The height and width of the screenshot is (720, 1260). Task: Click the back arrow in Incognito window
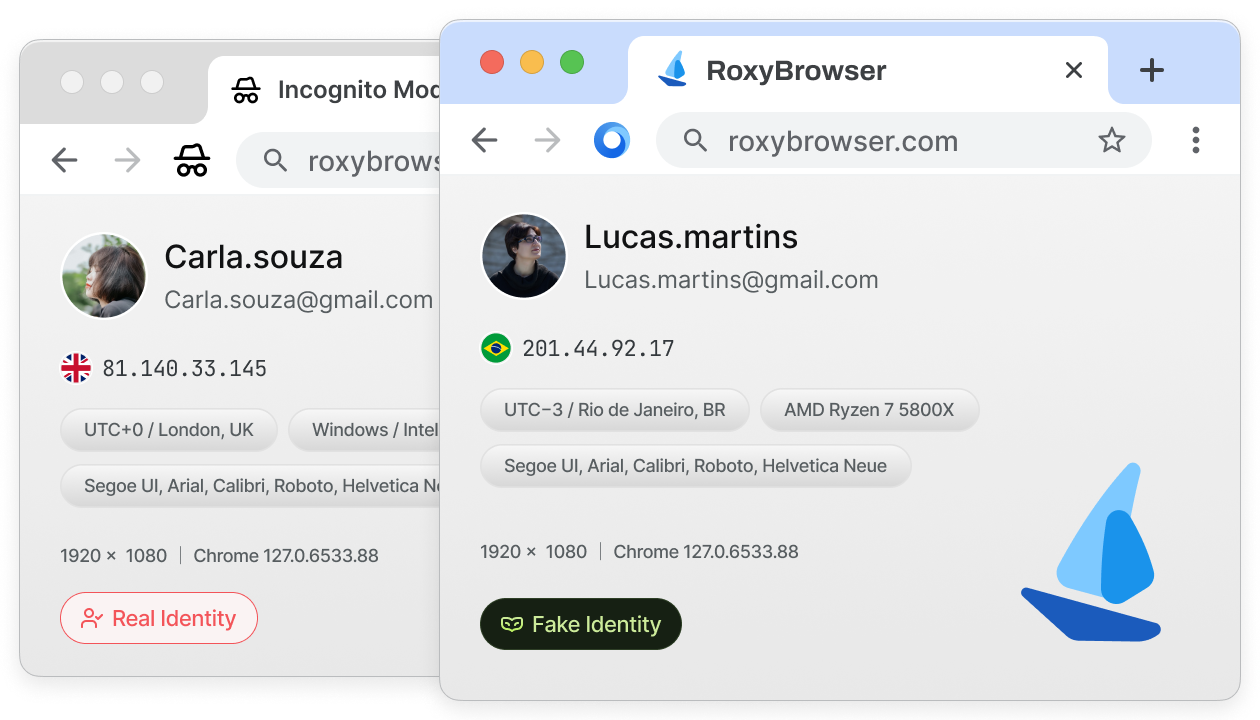[x=64, y=160]
